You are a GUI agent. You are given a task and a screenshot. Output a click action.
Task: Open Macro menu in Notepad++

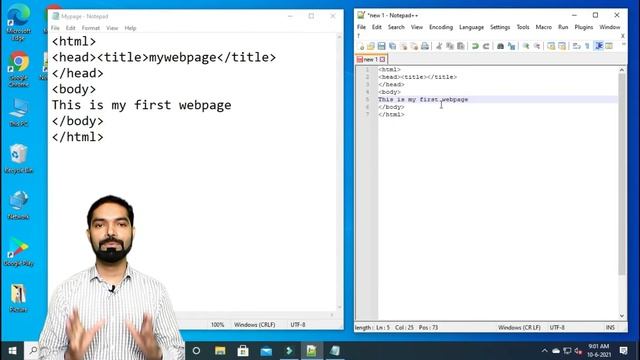coord(543,27)
